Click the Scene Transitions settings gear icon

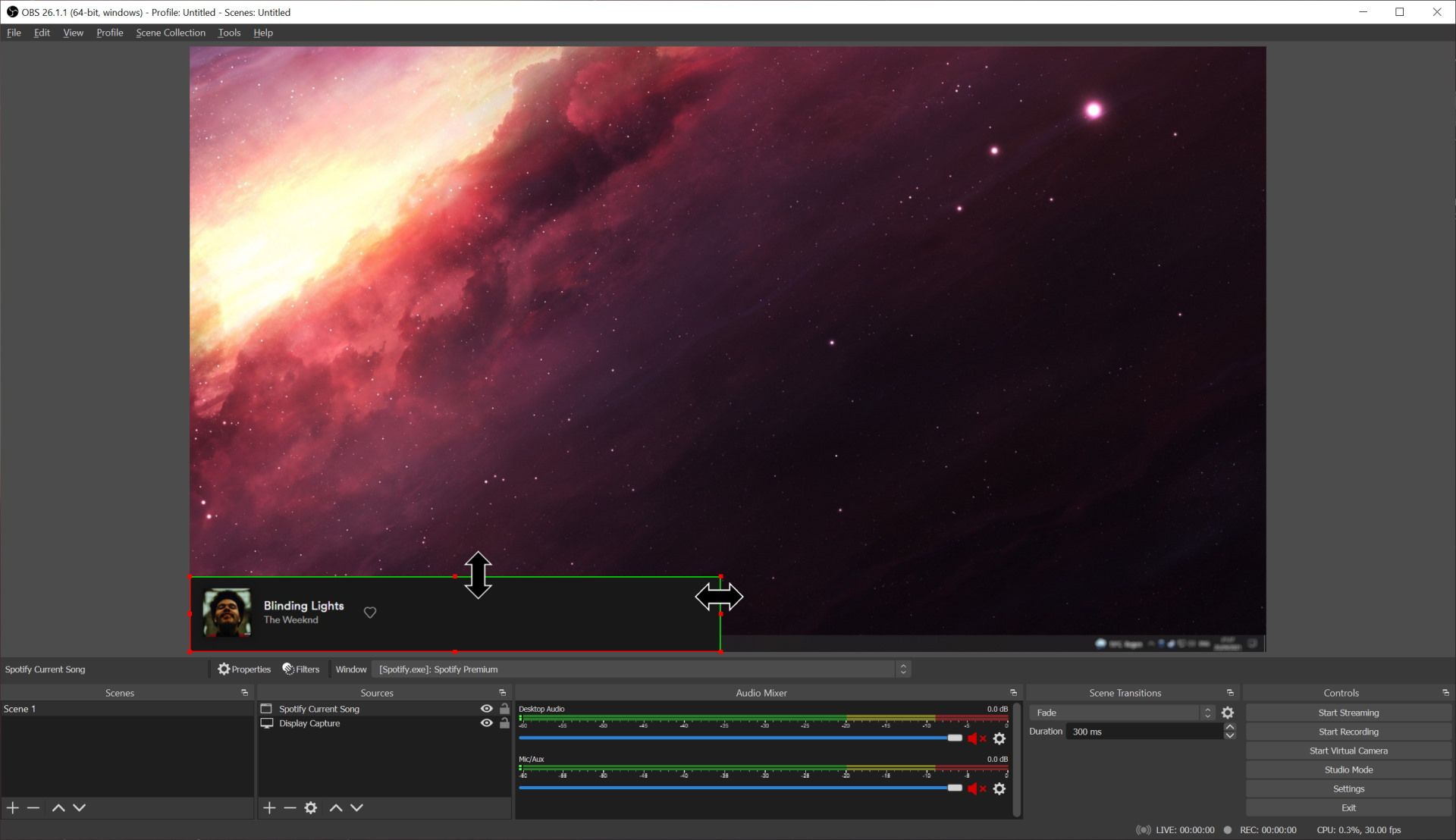pyautogui.click(x=1228, y=712)
